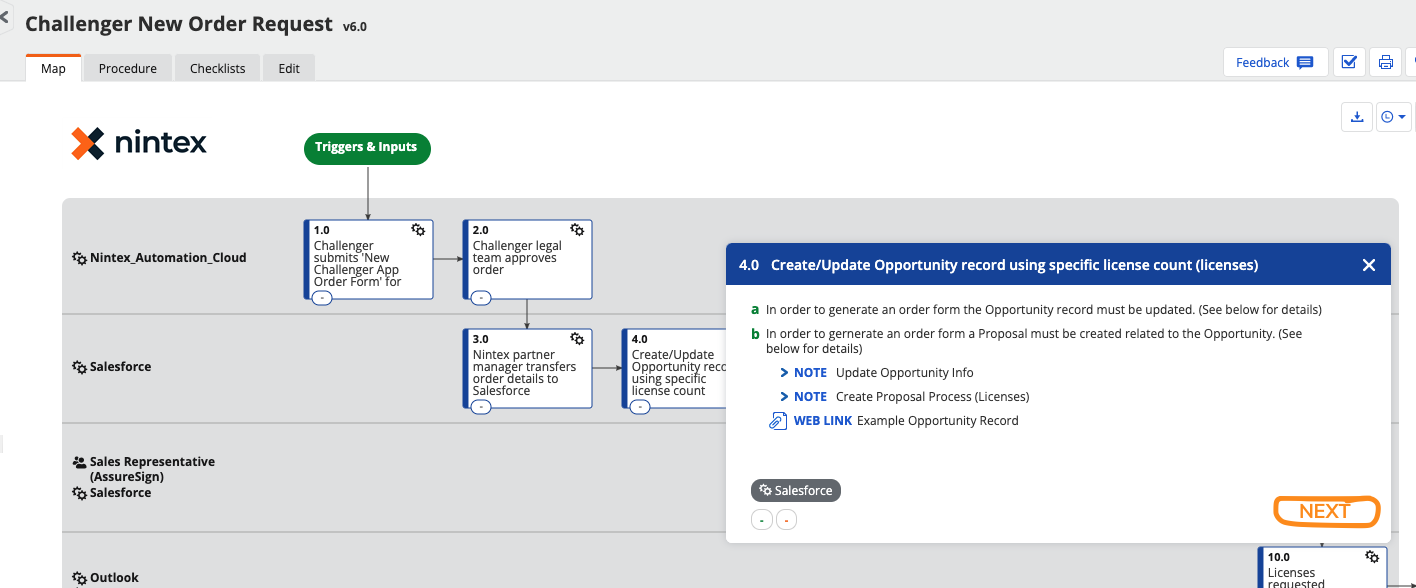Expand the 'Update Opportunity Info' note
This screenshot has height=588, width=1416.
(903, 373)
